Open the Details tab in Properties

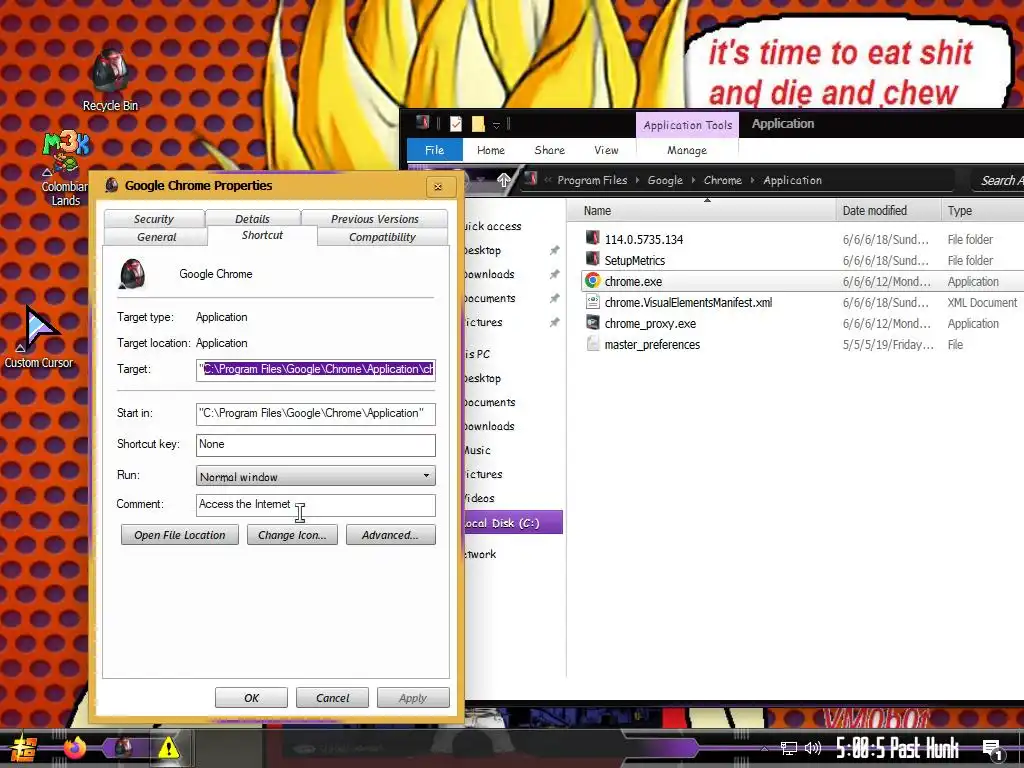pos(252,219)
